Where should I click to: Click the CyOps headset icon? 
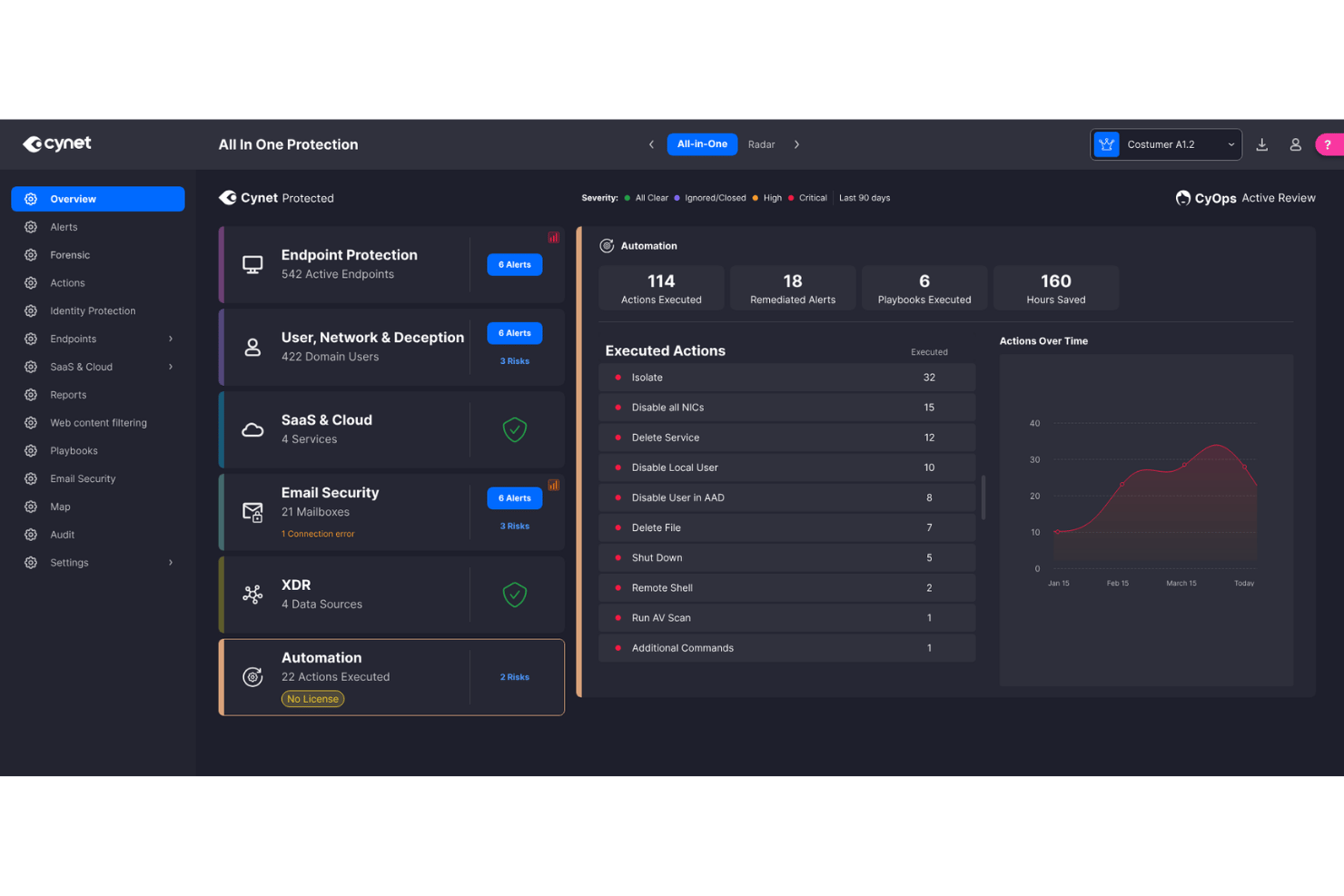pos(1182,198)
